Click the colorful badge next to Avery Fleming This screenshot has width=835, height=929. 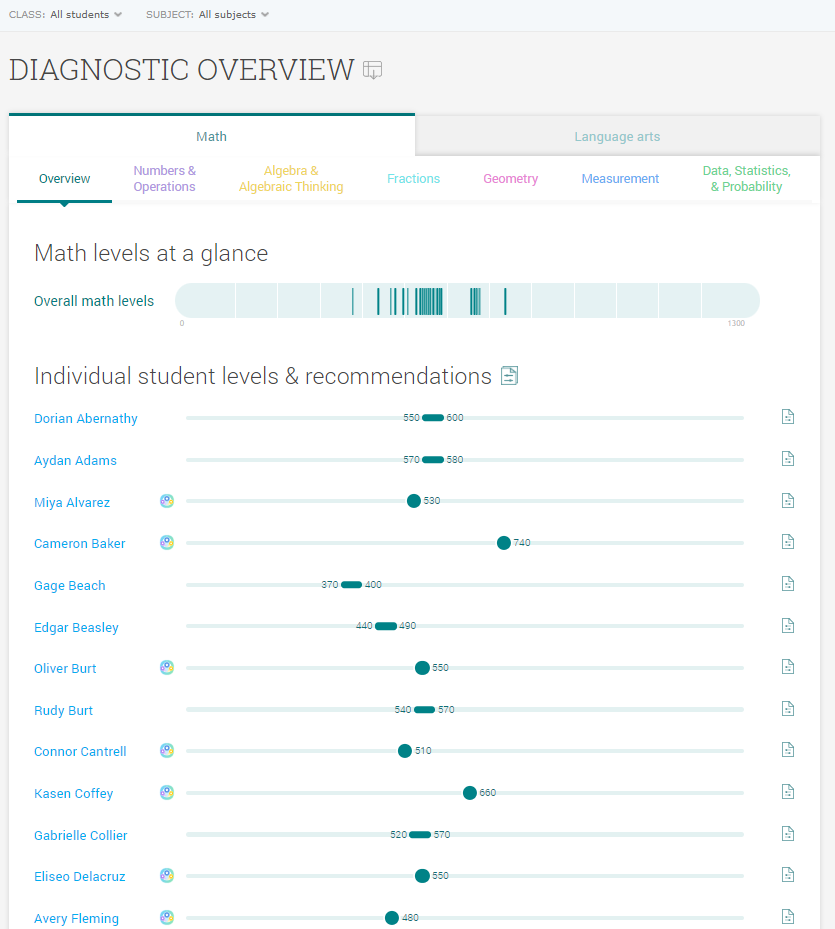coord(167,918)
